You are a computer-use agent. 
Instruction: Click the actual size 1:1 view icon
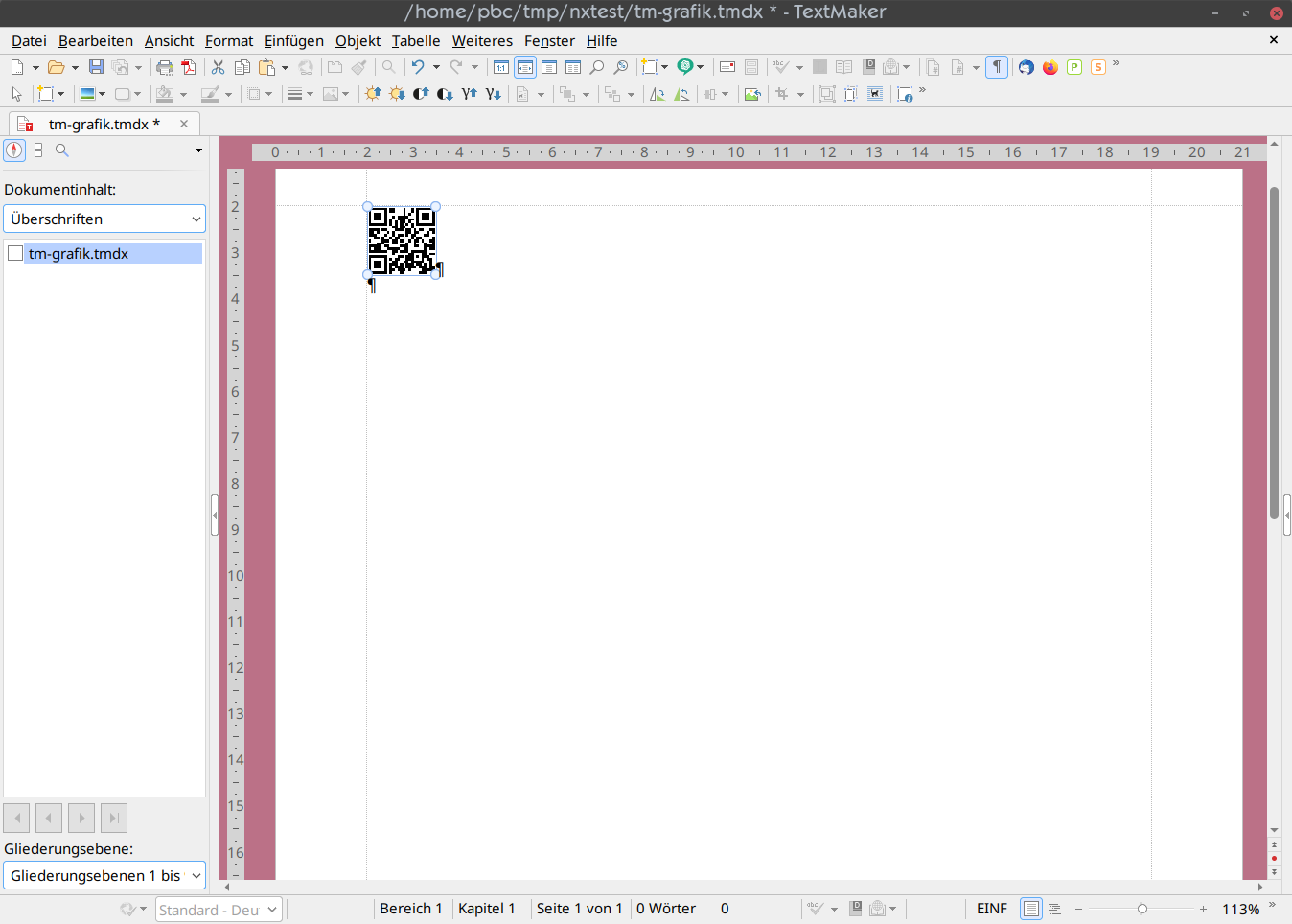pyautogui.click(x=501, y=67)
